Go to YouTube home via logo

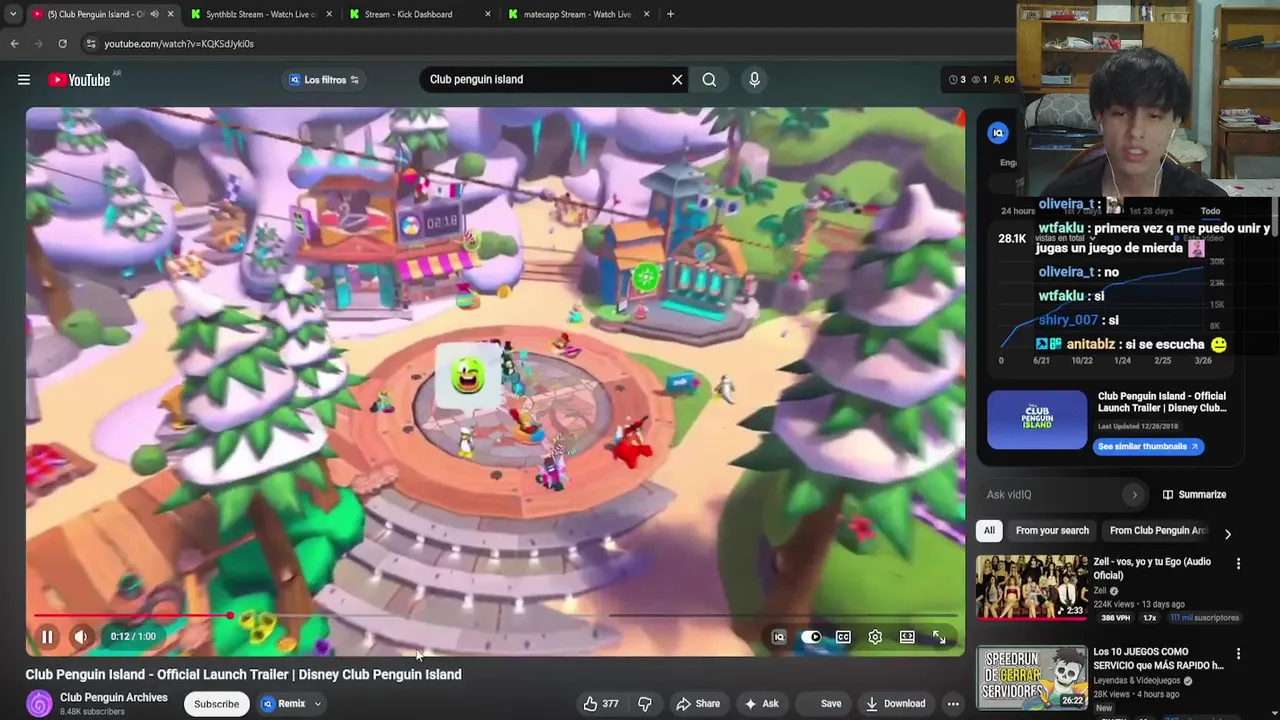pos(79,80)
